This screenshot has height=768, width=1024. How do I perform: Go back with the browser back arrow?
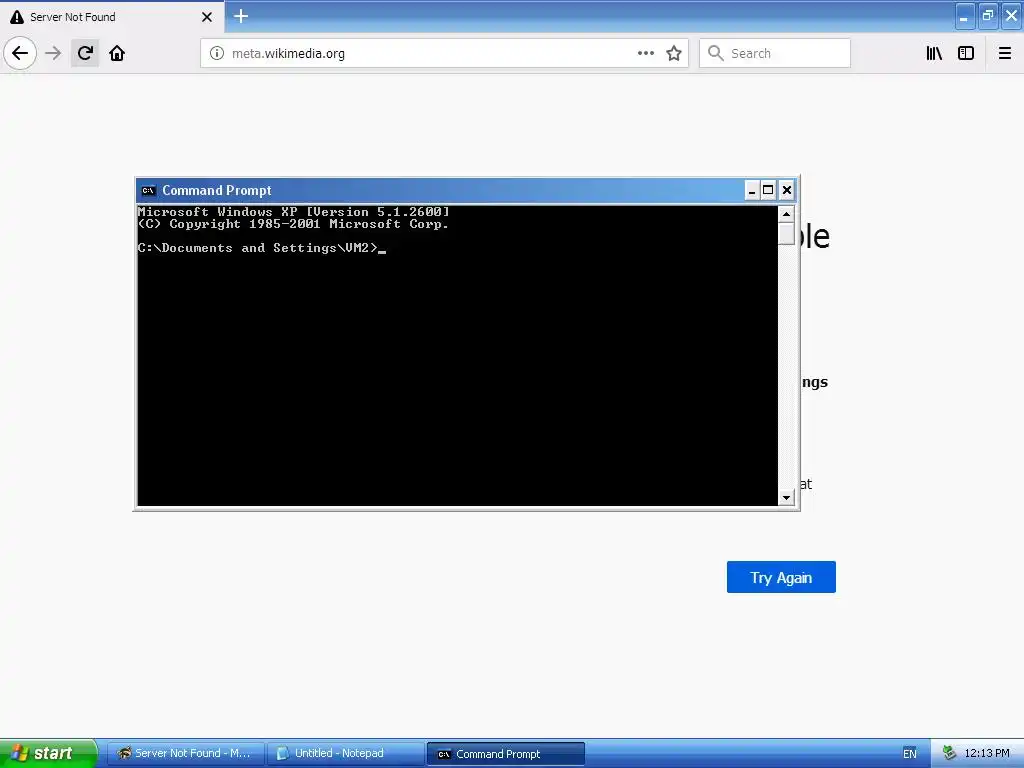[20, 53]
